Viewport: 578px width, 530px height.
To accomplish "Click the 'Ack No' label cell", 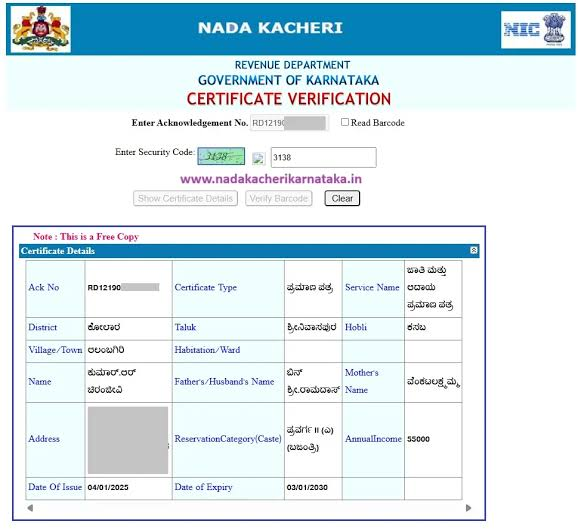I will pyautogui.click(x=55, y=289).
